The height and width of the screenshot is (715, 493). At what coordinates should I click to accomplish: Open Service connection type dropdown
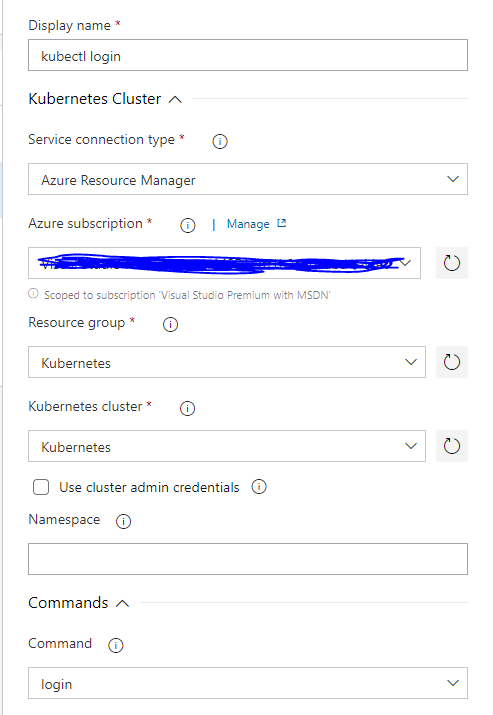point(248,179)
